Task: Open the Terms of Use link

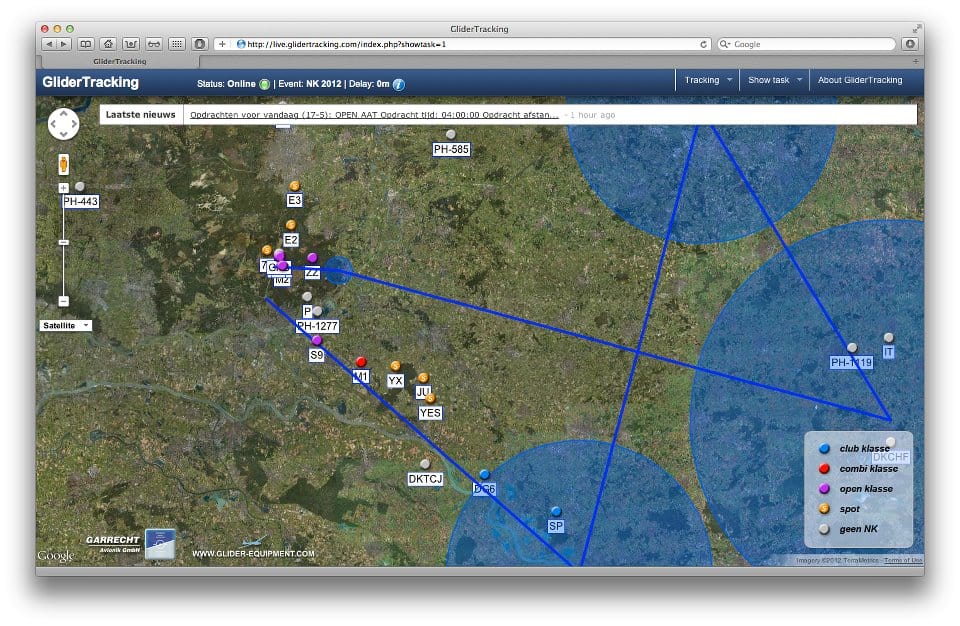Action: pyautogui.click(x=903, y=560)
